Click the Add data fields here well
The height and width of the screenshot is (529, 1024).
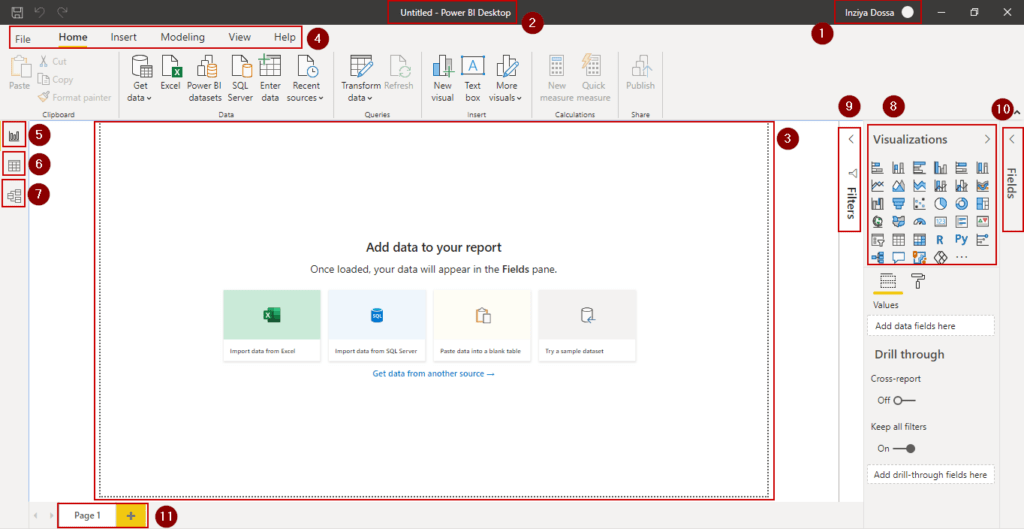[x=931, y=325]
